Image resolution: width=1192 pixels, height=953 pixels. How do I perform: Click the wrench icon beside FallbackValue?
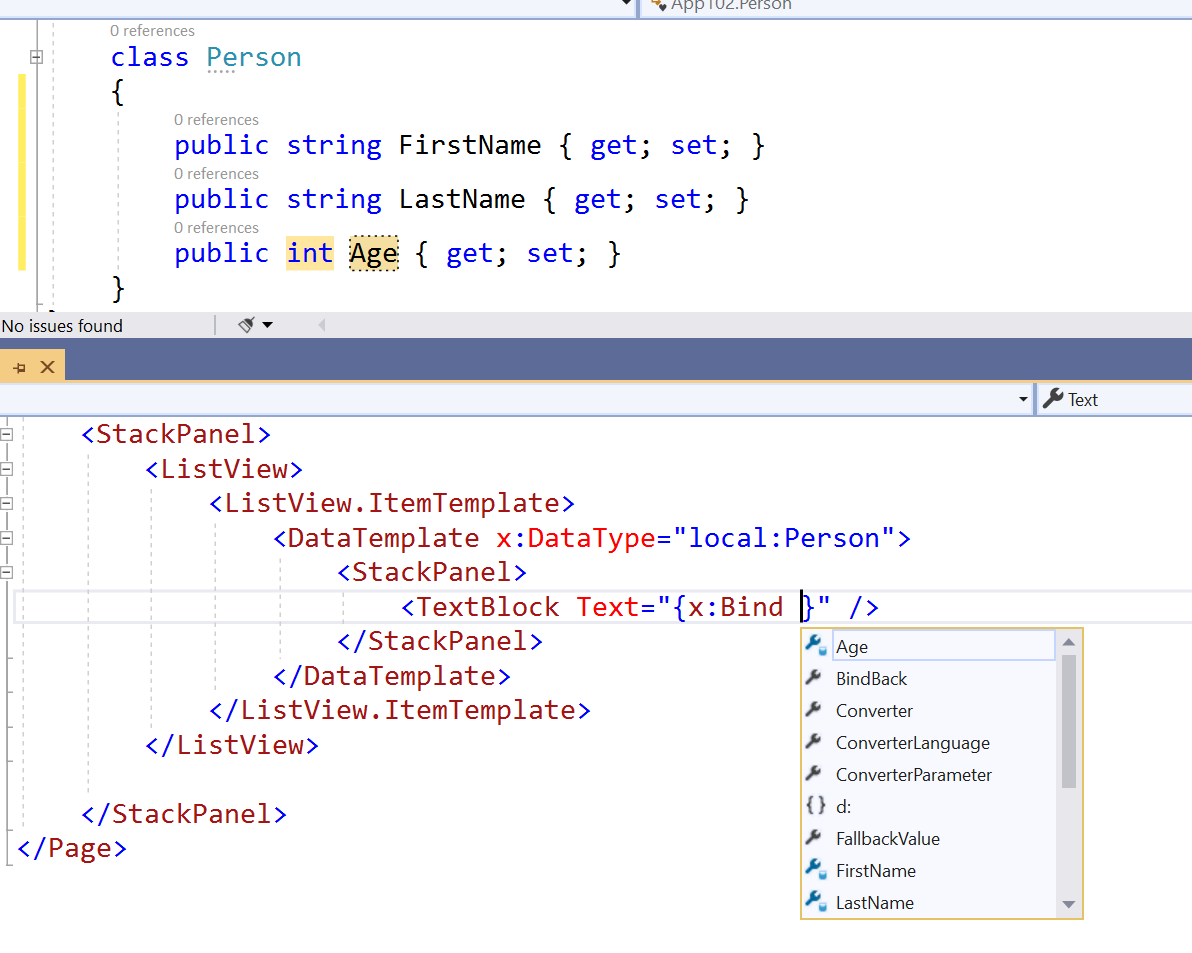click(x=815, y=838)
